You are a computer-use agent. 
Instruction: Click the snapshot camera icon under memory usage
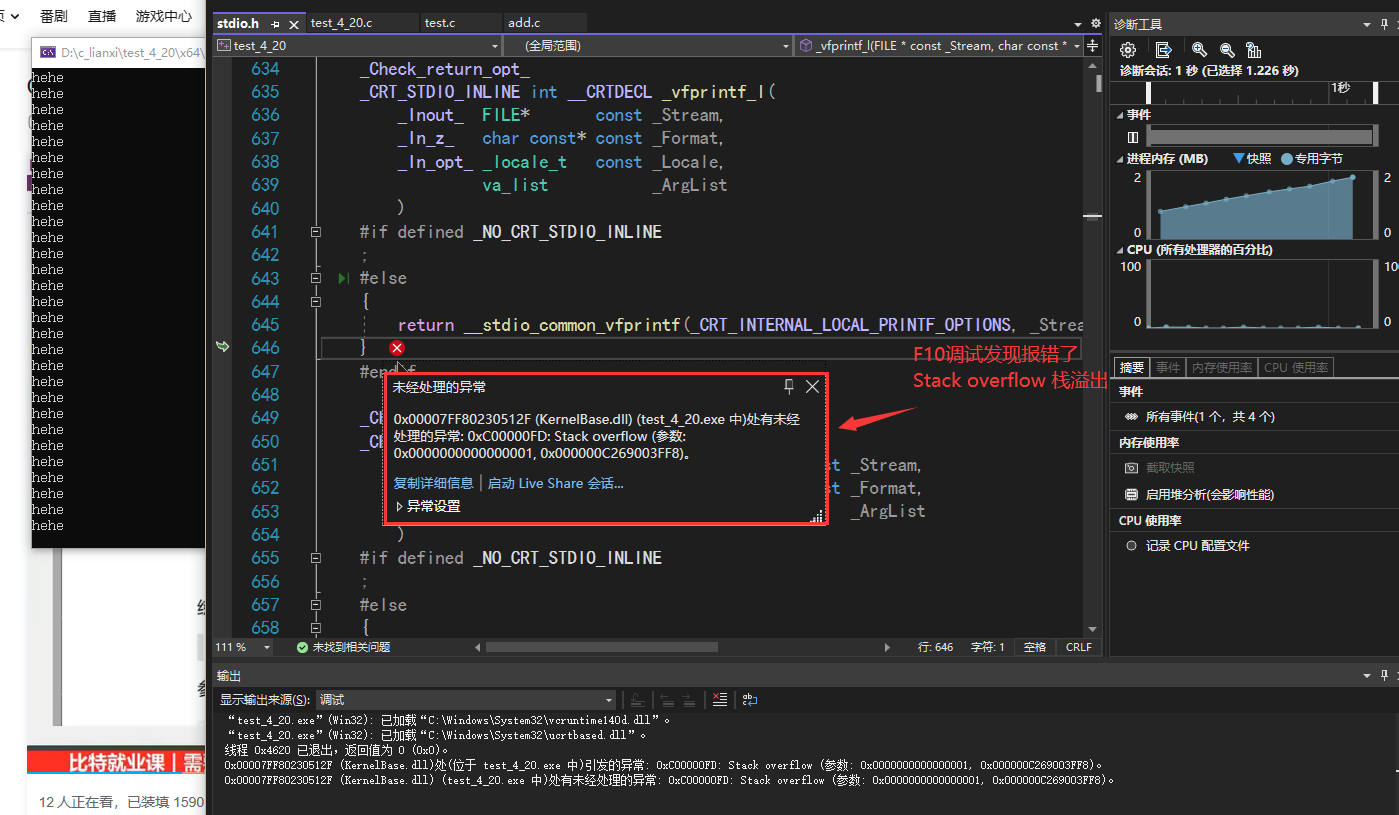point(1132,468)
